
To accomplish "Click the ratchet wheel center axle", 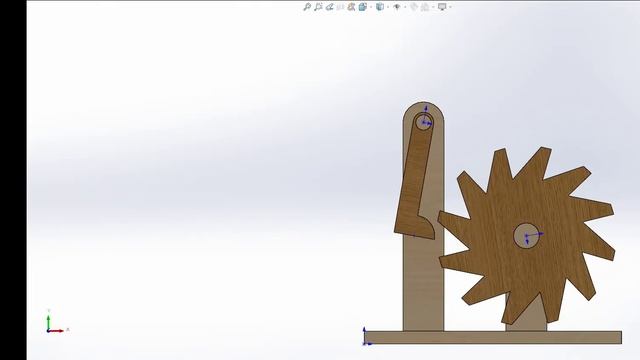I will pos(526,236).
